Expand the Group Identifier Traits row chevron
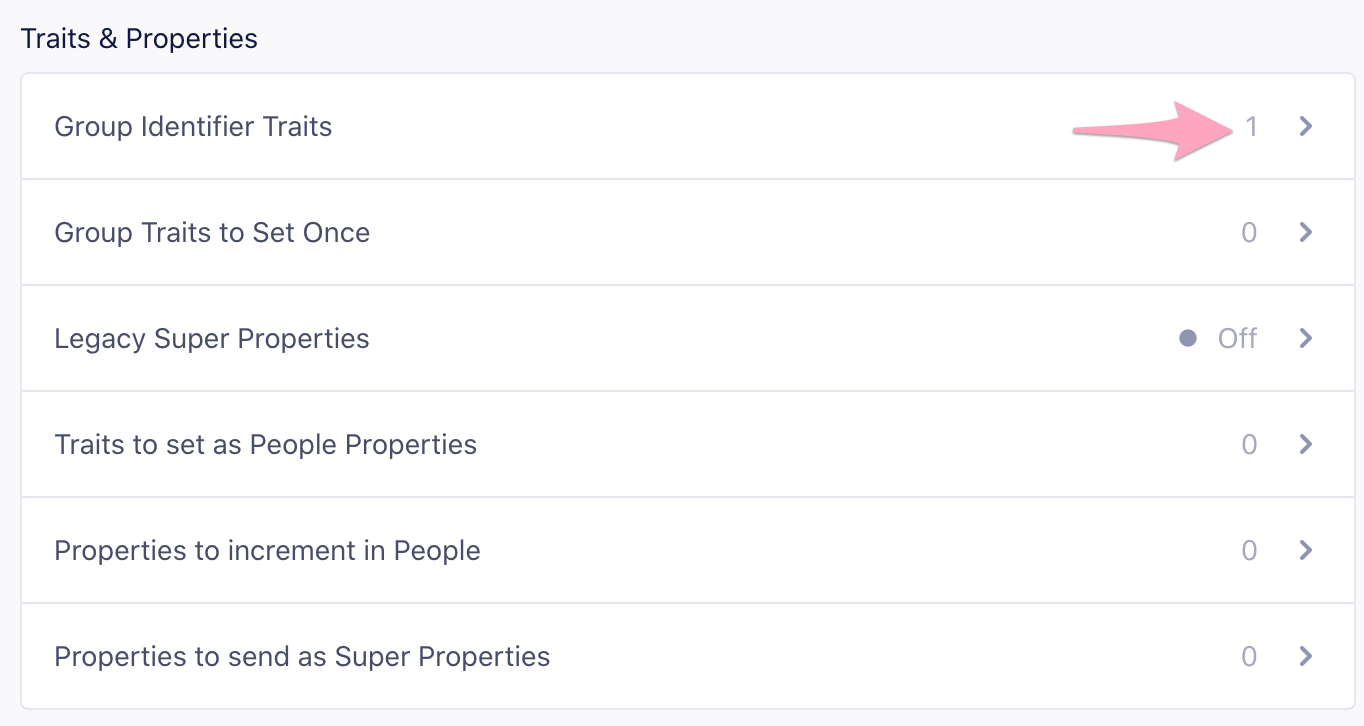1364x726 pixels. pyautogui.click(x=1305, y=126)
